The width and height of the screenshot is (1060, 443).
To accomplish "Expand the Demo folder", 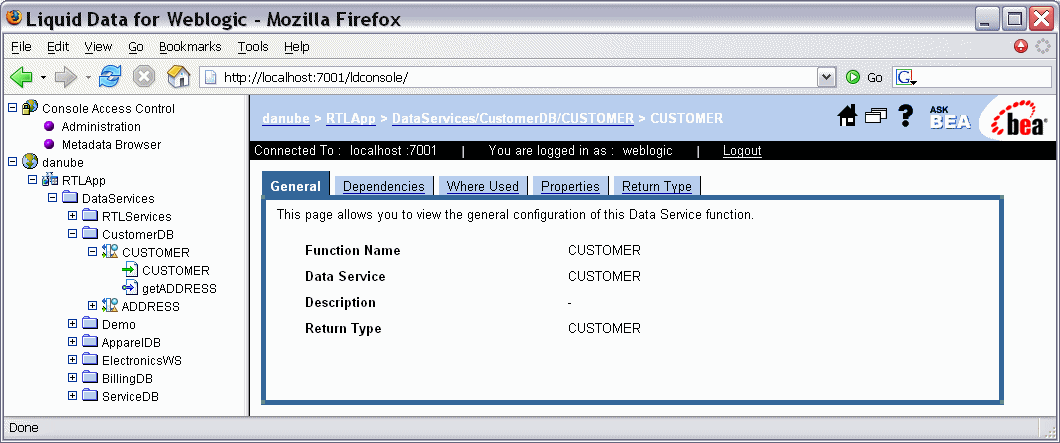I will point(72,324).
